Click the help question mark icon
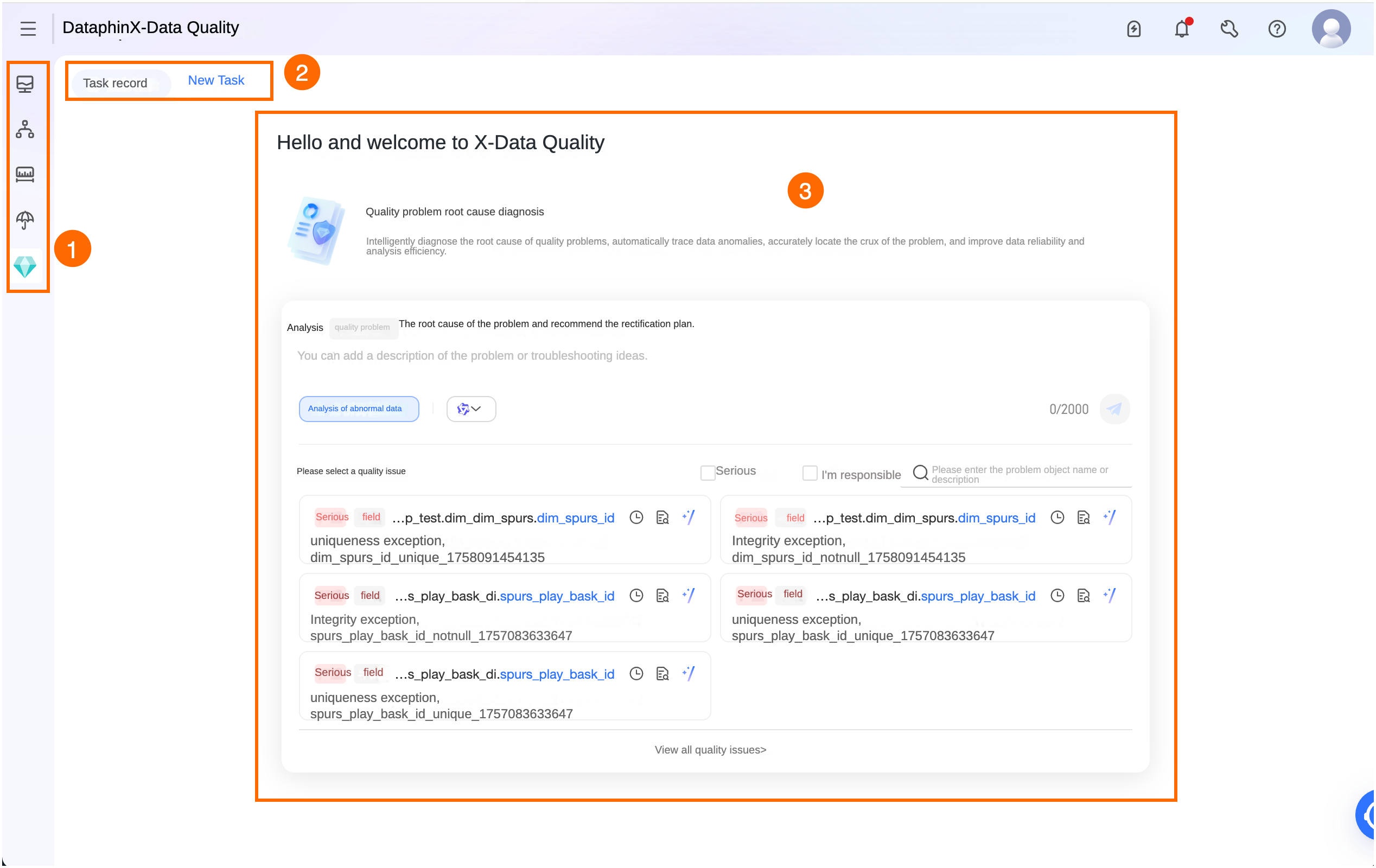1376x868 pixels. [x=1277, y=29]
